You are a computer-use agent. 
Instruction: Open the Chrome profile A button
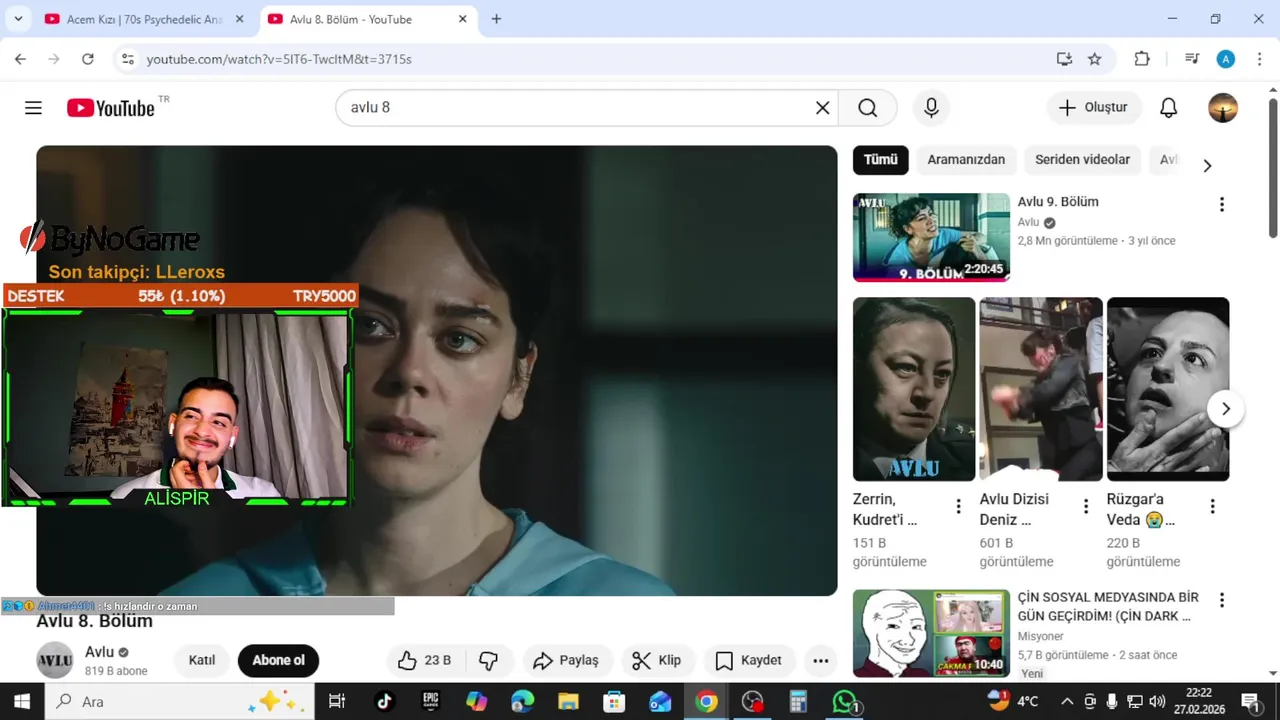pos(1226,59)
